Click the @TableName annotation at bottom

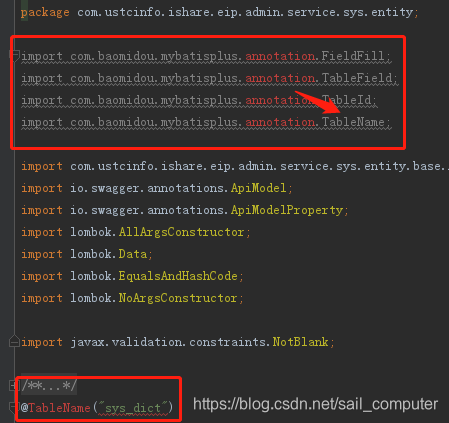pyautogui.click(x=56, y=408)
